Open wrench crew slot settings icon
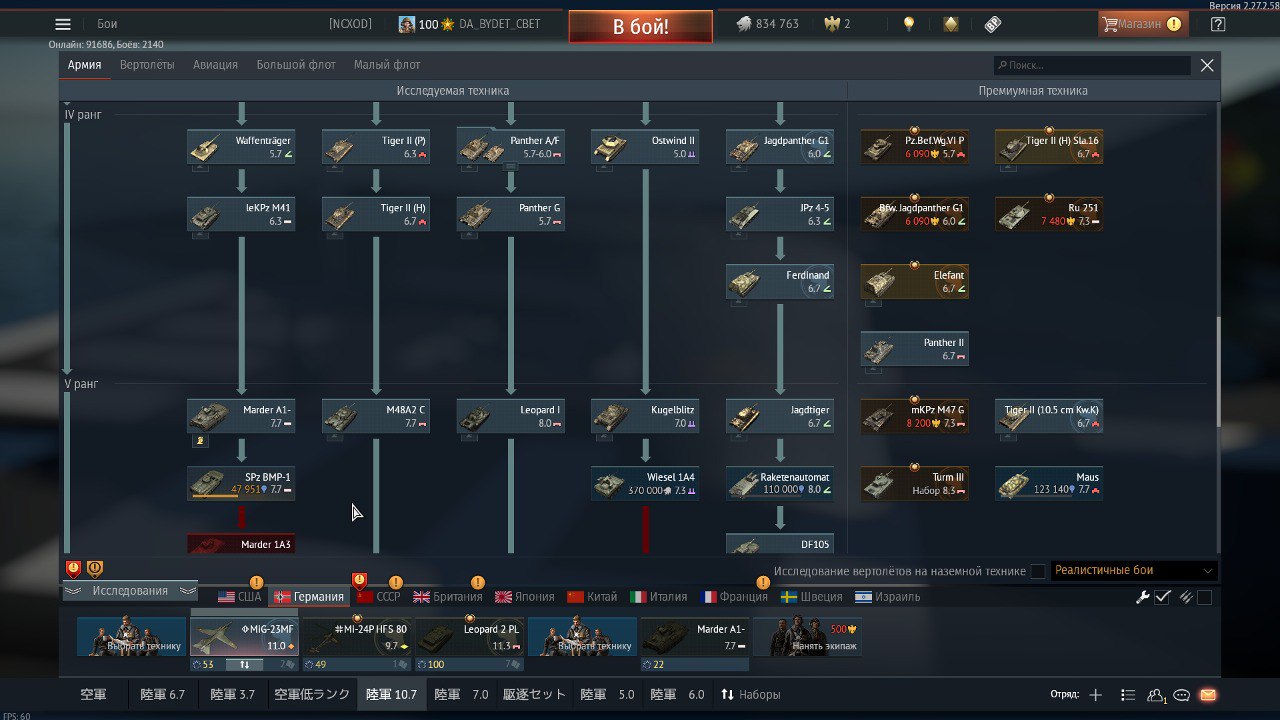 [x=1143, y=597]
